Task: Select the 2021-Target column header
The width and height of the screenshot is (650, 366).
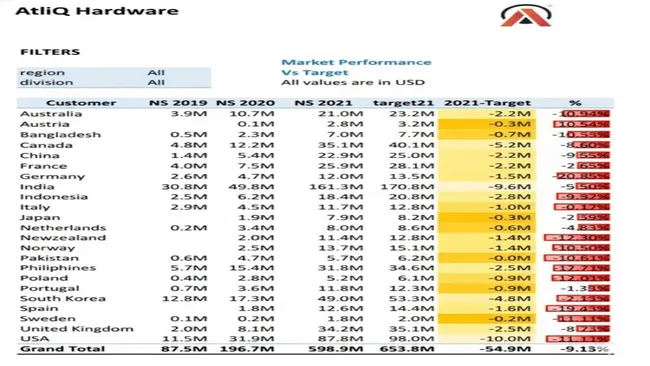Action: click(488, 103)
